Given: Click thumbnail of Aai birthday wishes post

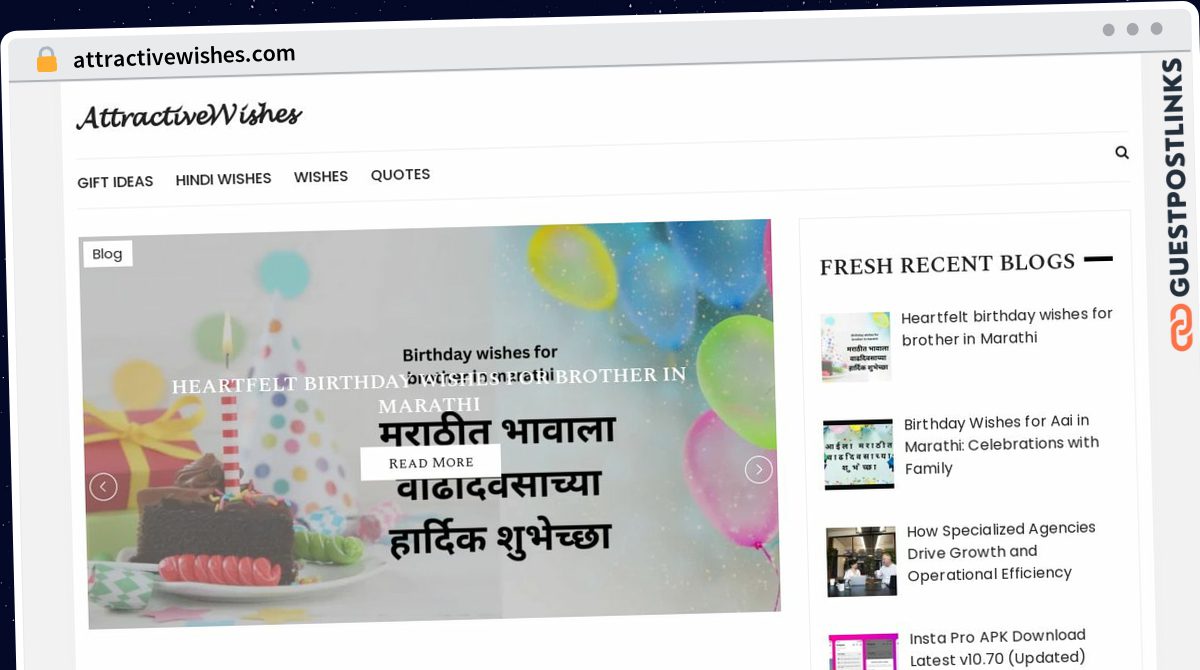Looking at the screenshot, I should [859, 454].
